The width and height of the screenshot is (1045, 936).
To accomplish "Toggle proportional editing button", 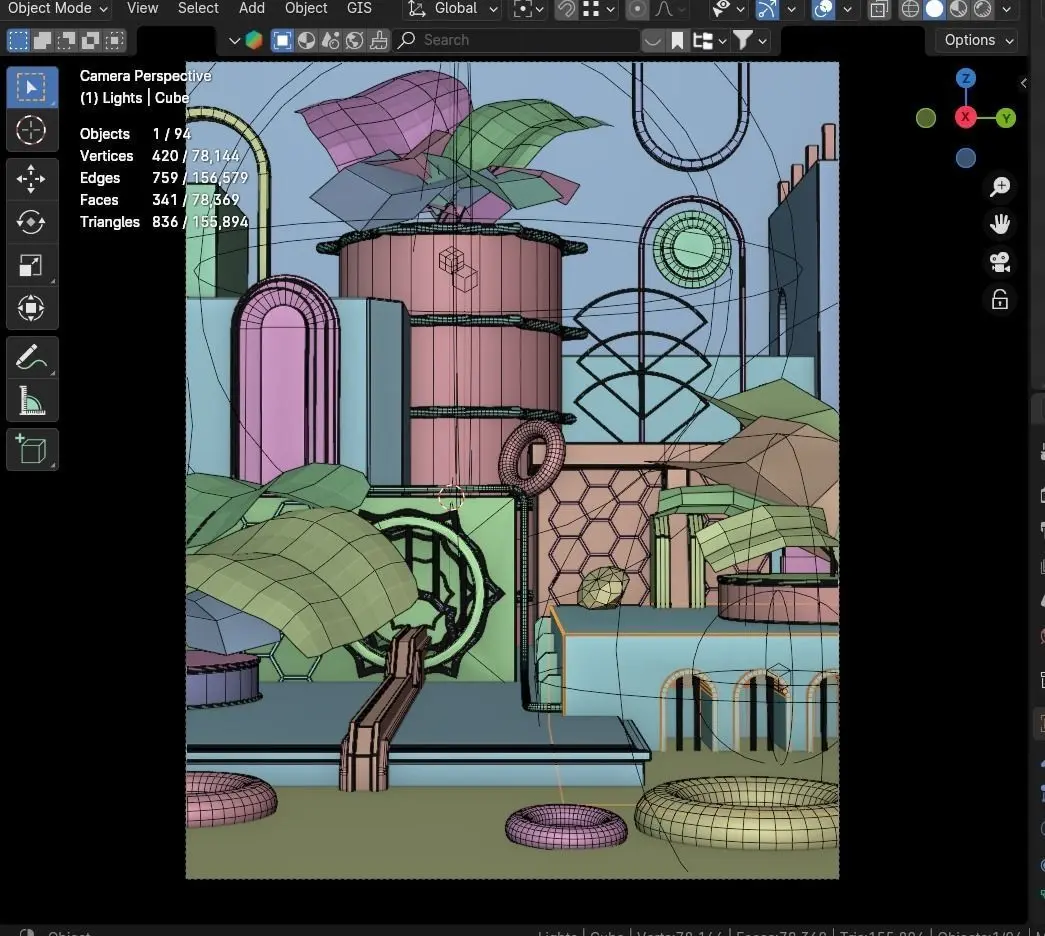I will coord(637,9).
